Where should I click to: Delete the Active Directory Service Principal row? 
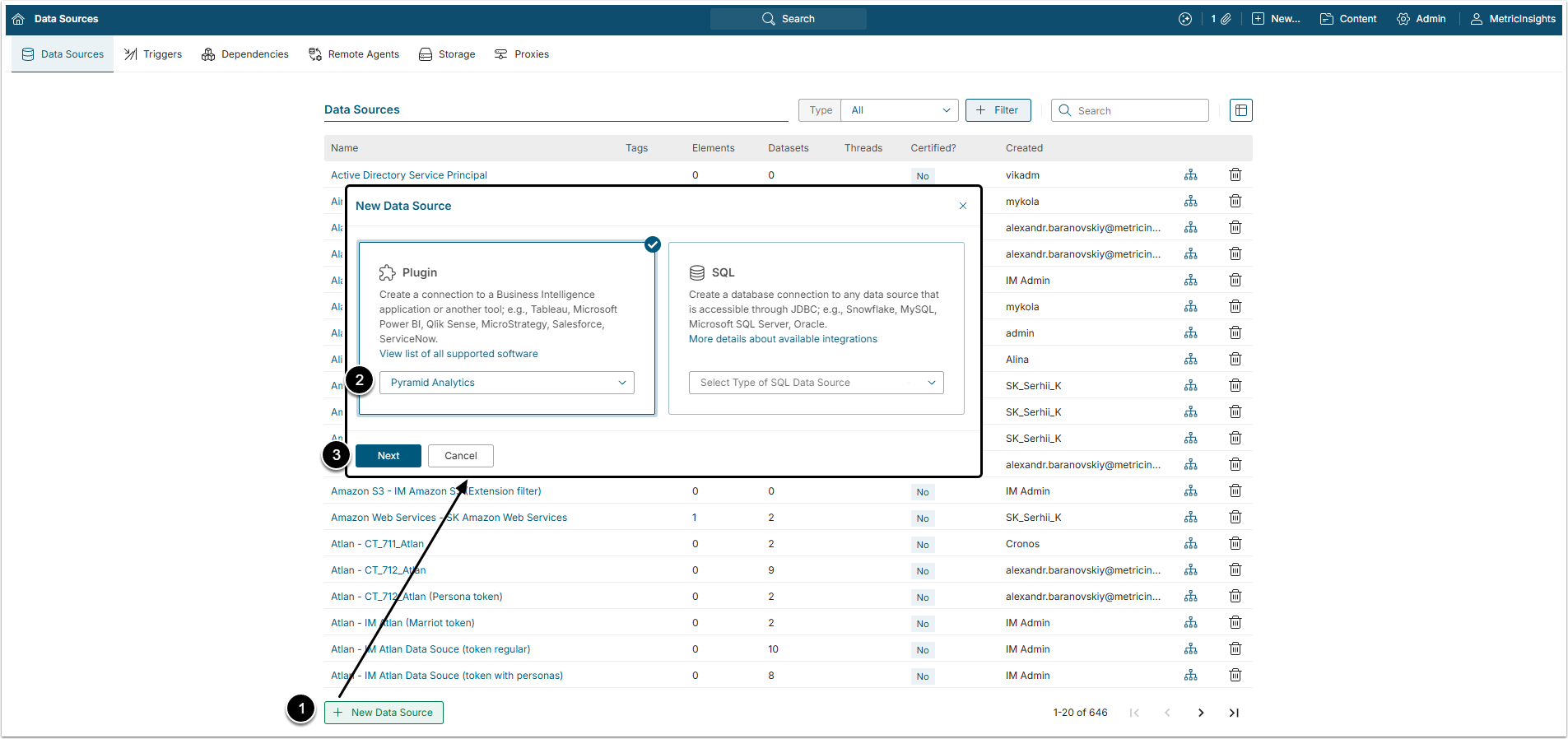1235,174
